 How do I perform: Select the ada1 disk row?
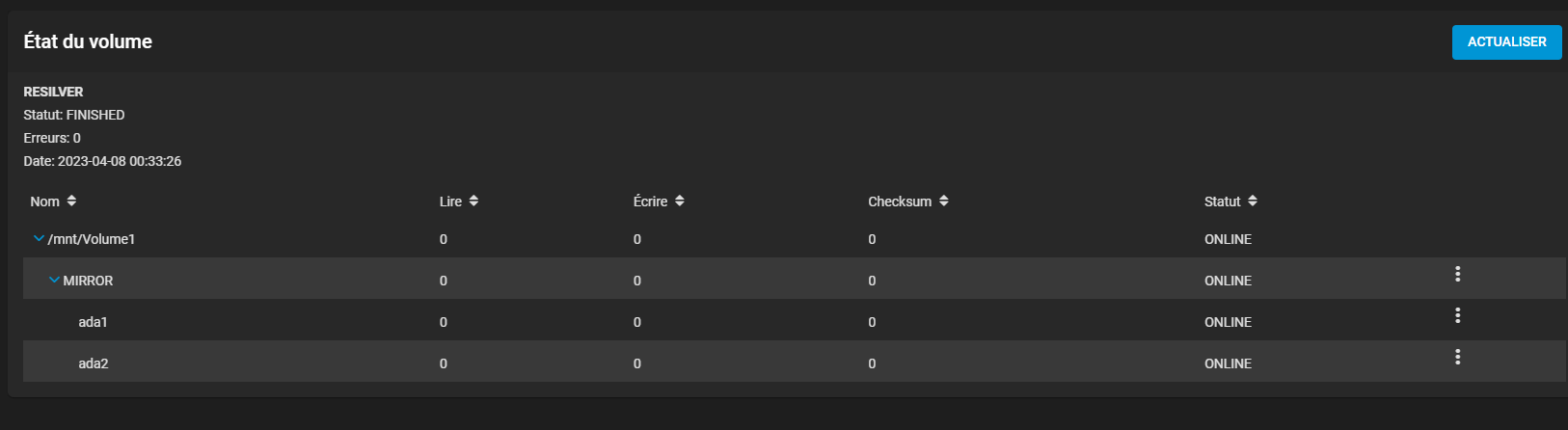(795, 322)
